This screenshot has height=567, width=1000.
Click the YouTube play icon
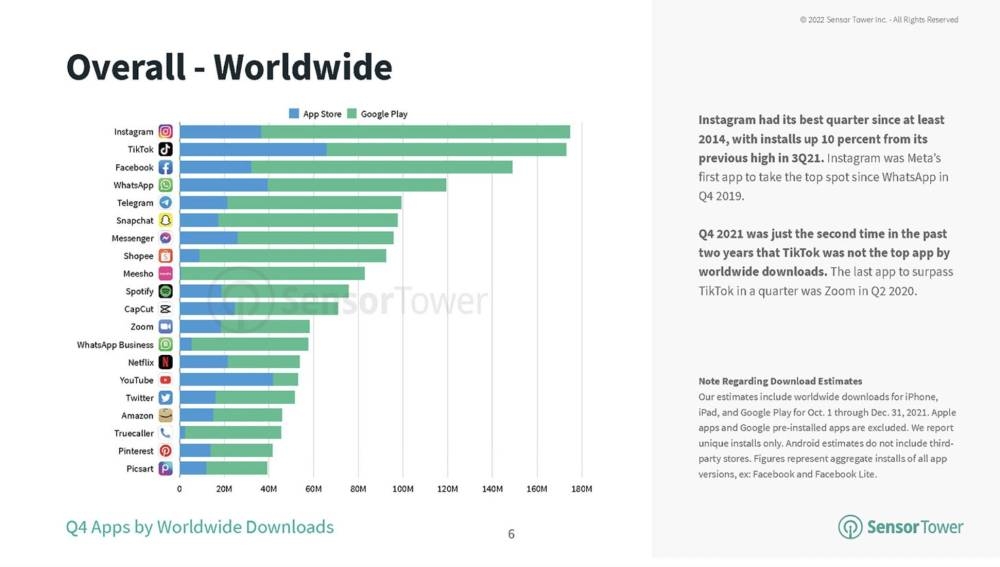tap(165, 379)
